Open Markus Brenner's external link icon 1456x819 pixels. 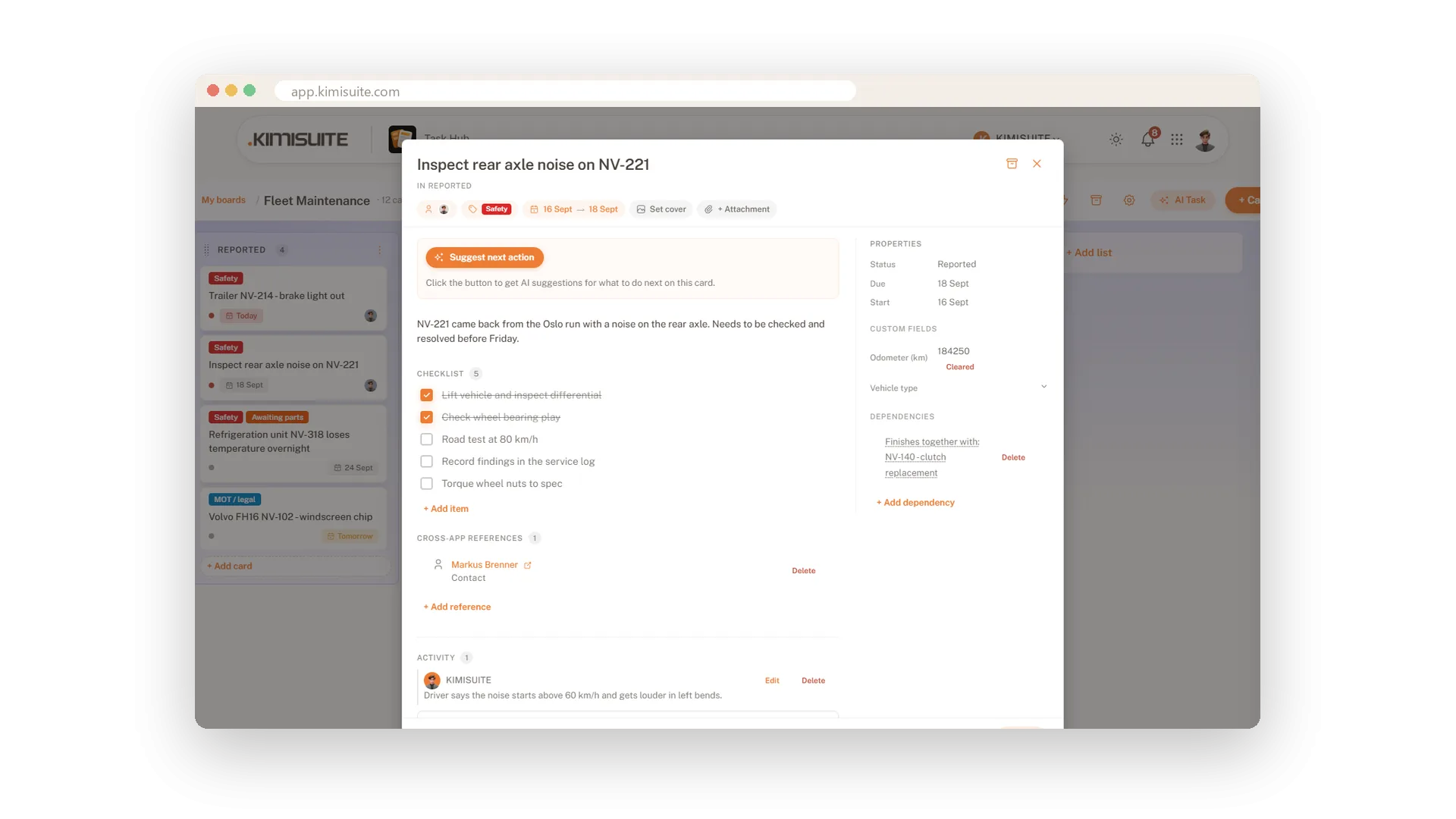[528, 565]
